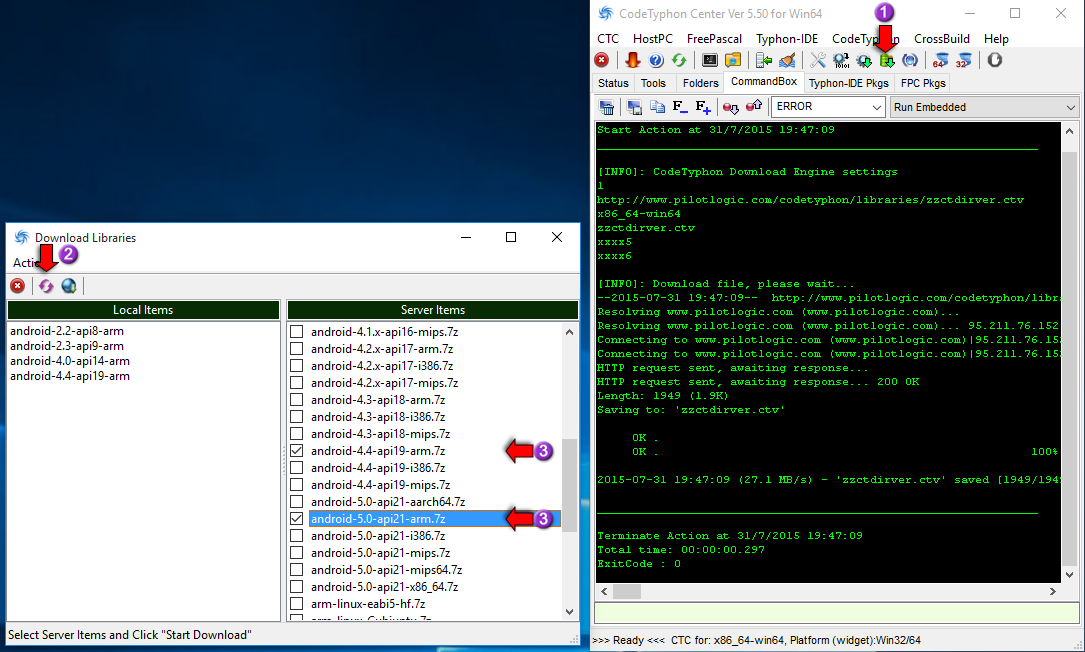Open the ERROR level dropdown
1085x652 pixels.
tap(828, 107)
